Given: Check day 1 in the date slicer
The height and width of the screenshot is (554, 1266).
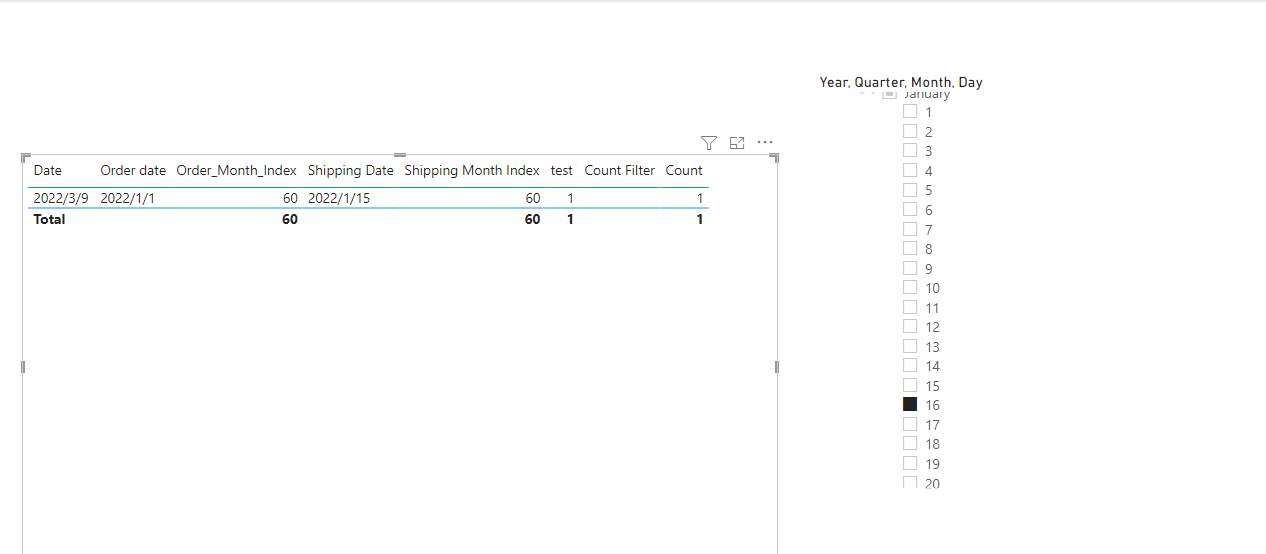Looking at the screenshot, I should (910, 111).
